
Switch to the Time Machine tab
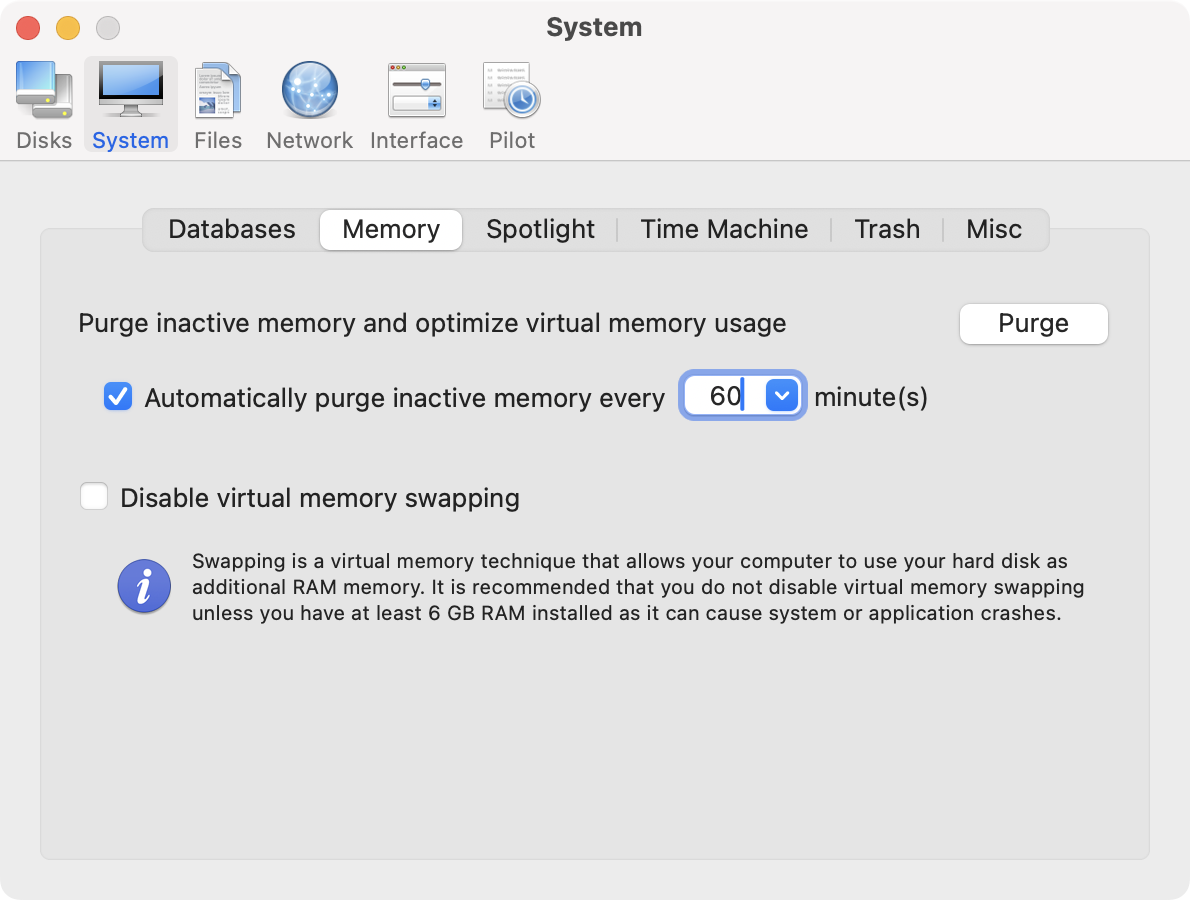point(724,229)
